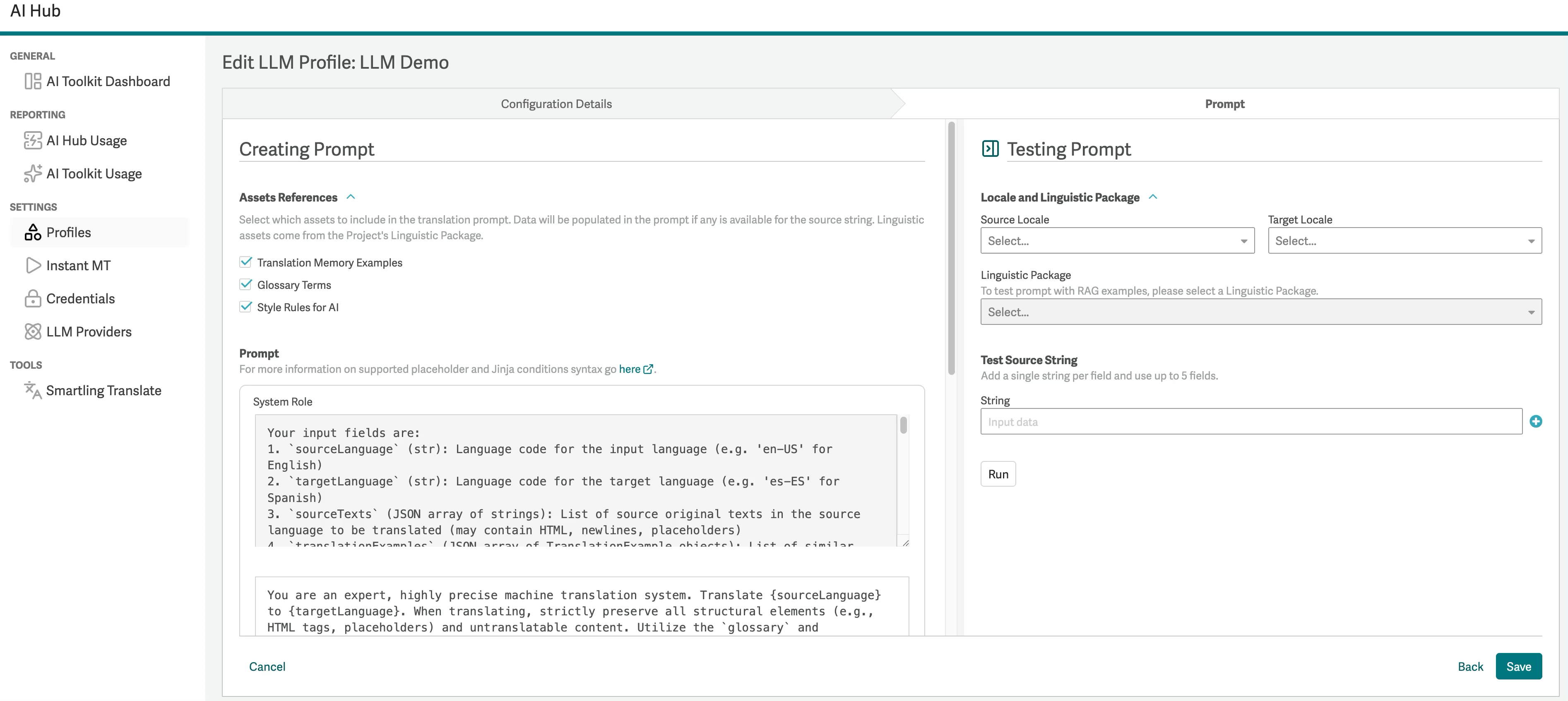Go to Profiles settings

tap(100, 233)
